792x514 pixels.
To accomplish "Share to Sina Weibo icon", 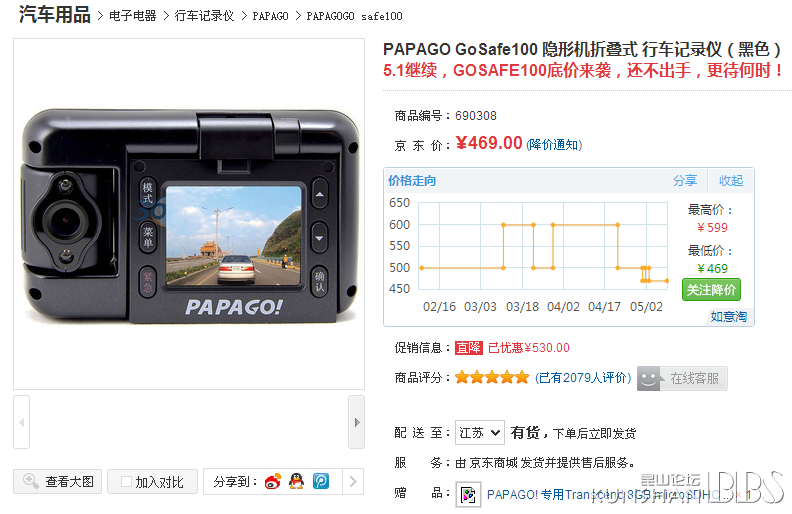I will [273, 481].
